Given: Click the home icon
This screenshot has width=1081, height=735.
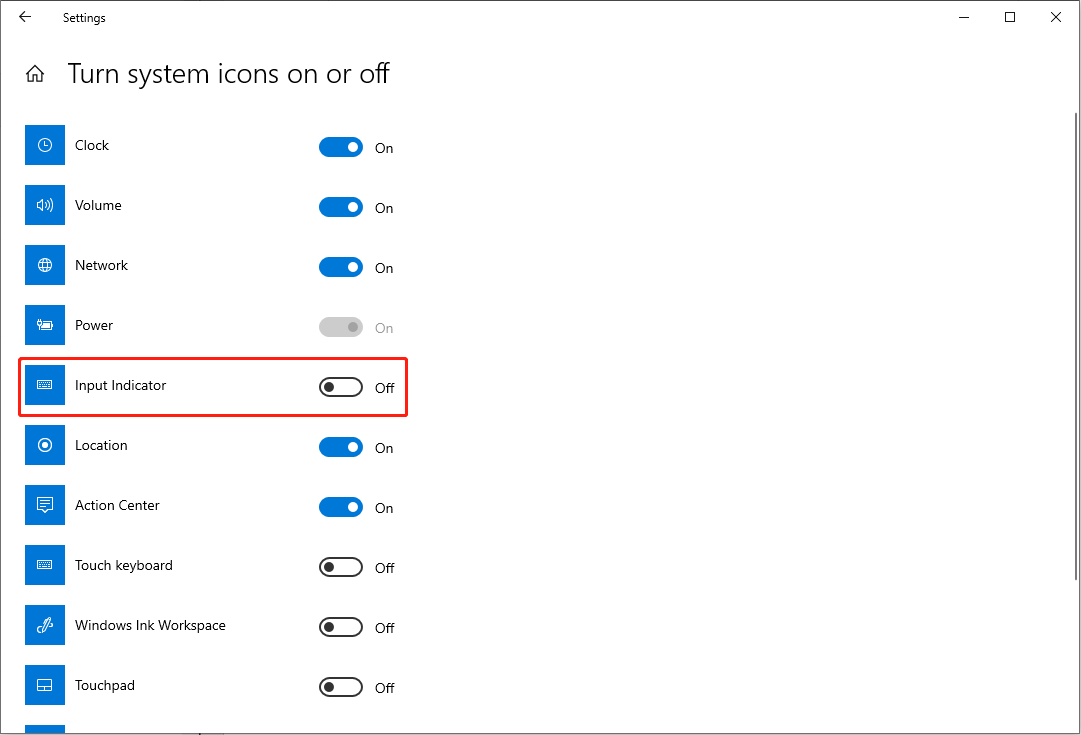Looking at the screenshot, I should click(35, 73).
